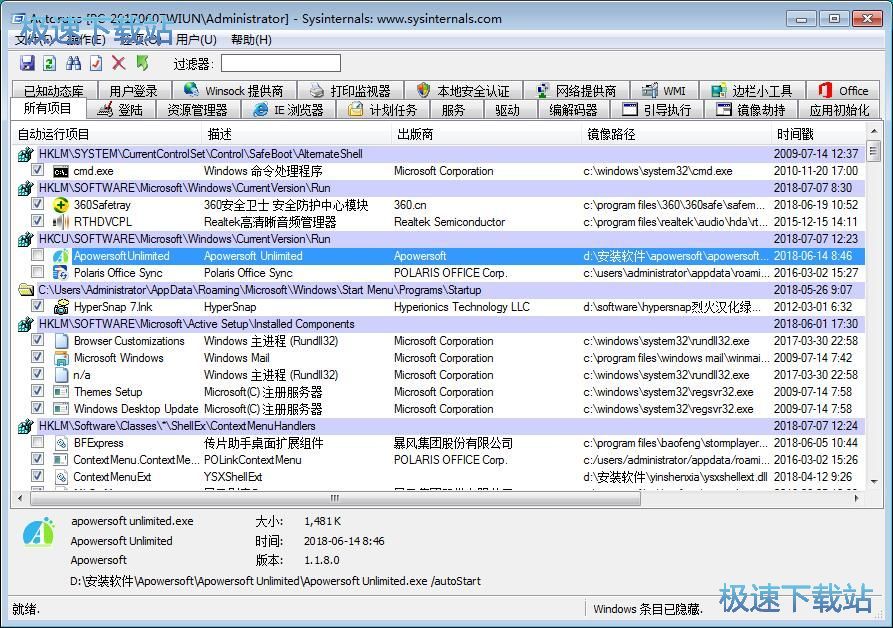
Task: Click the Find binoculars icon
Action: tap(73, 63)
